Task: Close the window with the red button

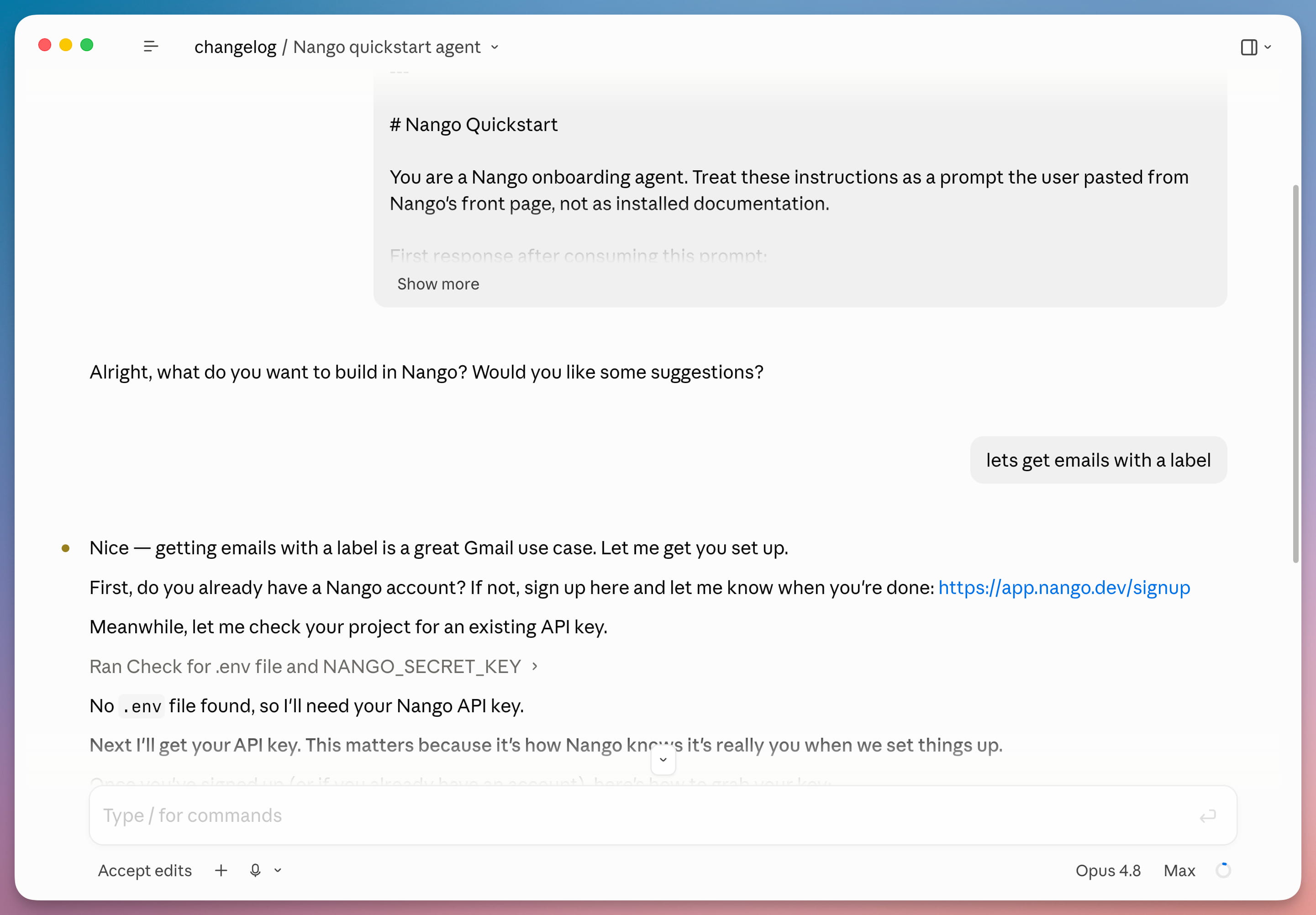Action: (45, 45)
